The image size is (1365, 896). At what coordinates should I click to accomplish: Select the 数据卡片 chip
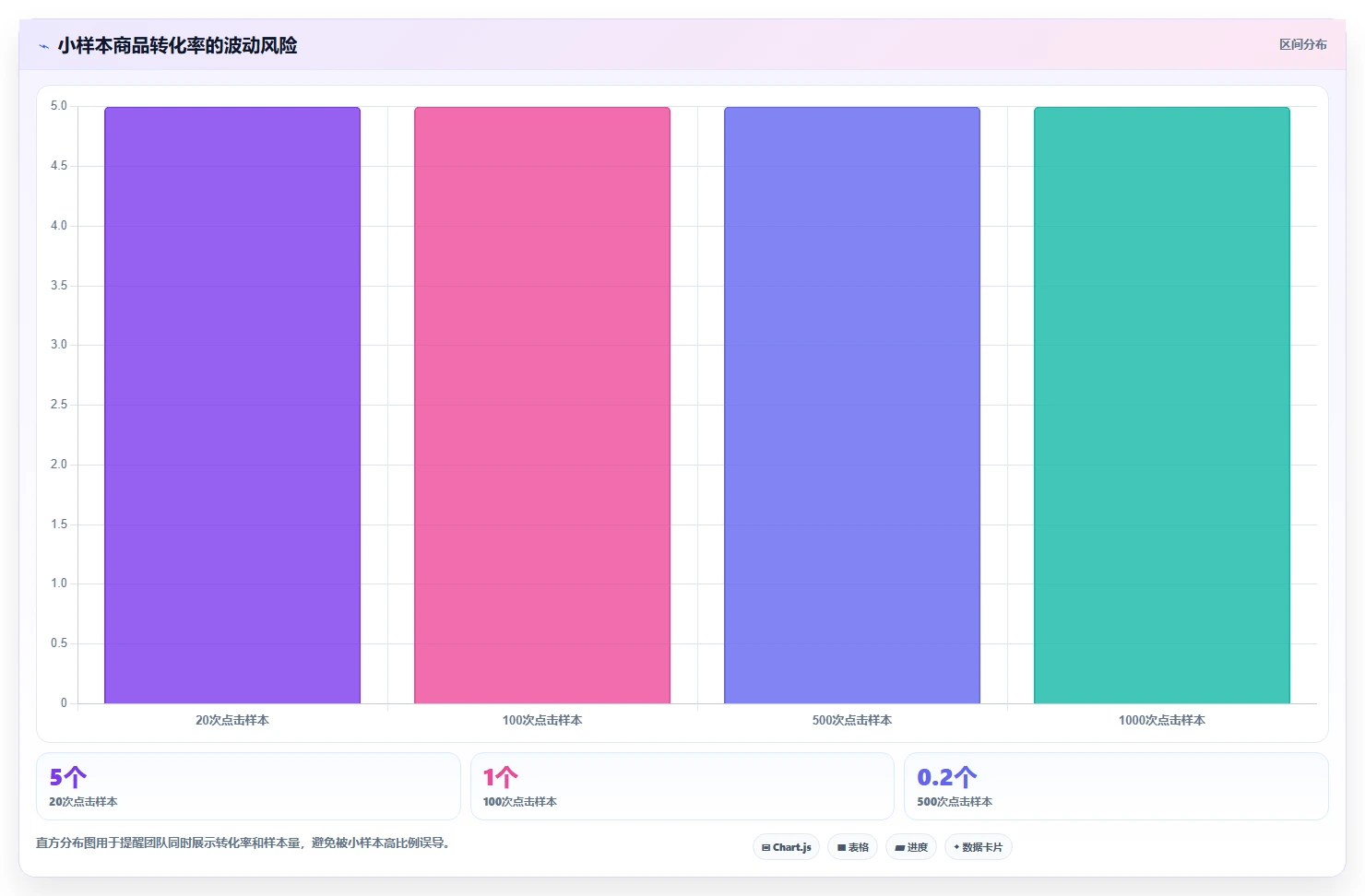pos(978,847)
